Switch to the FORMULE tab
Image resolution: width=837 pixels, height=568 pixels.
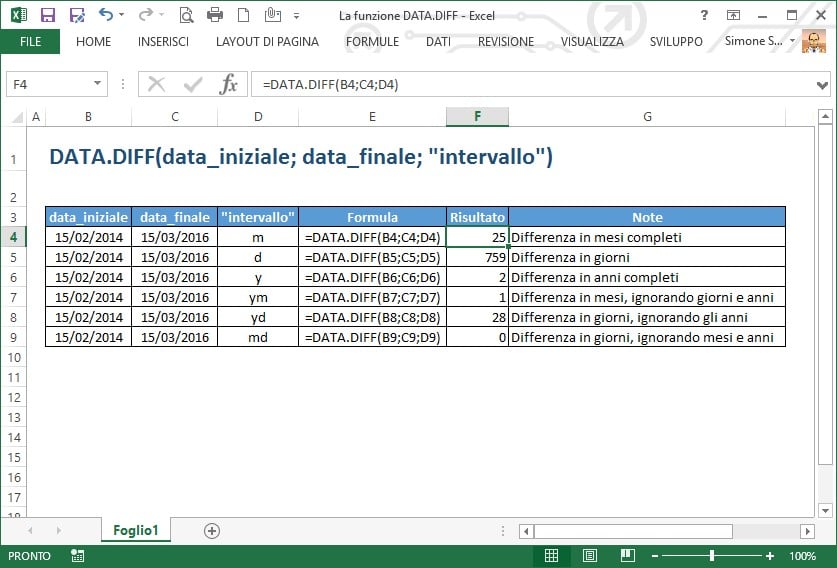point(372,41)
